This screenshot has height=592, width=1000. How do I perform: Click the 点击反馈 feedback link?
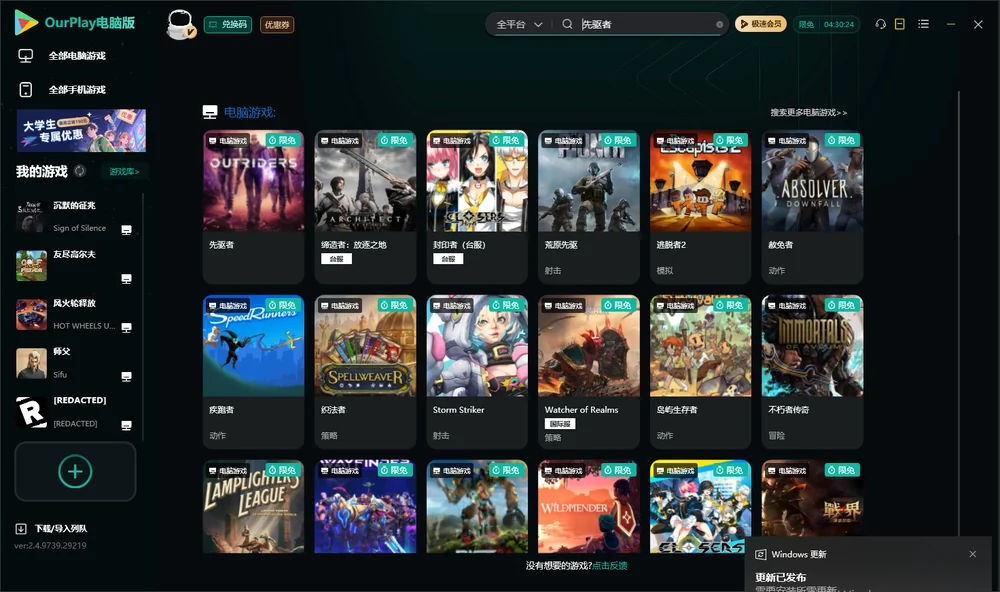click(x=610, y=566)
